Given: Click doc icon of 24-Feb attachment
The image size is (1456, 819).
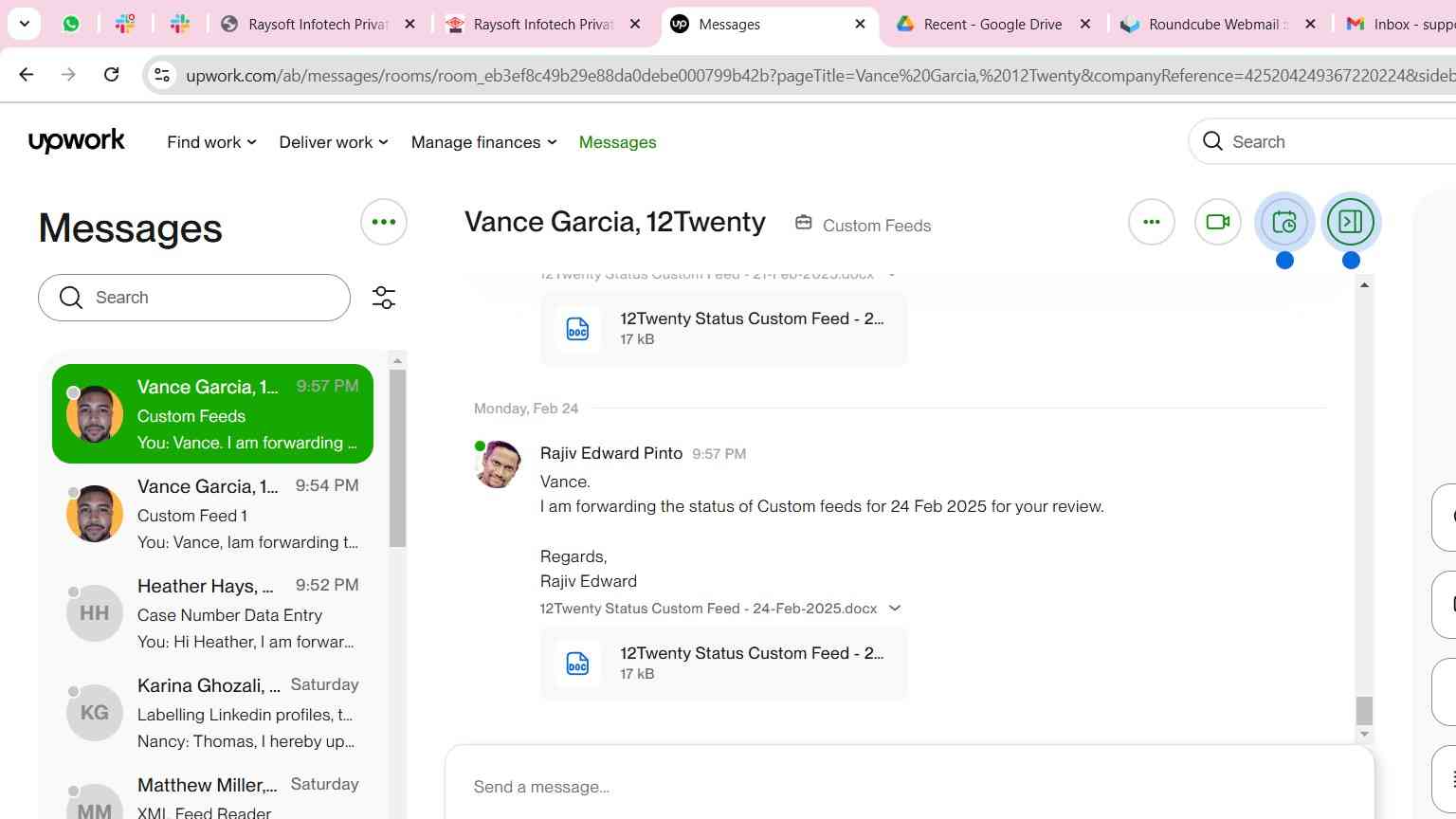Looking at the screenshot, I should (577, 663).
